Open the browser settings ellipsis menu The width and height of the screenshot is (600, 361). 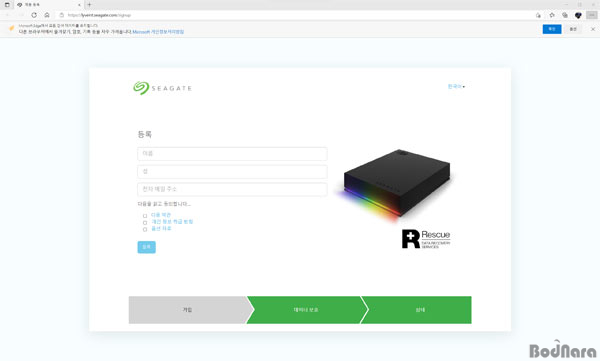pos(592,15)
